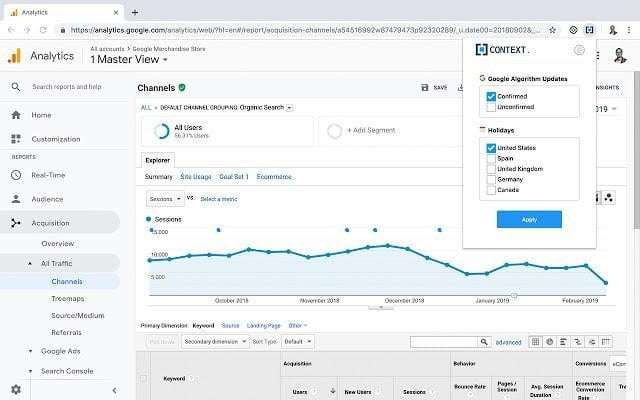640x400 pixels.
Task: Click the Real-Time clock icon
Action: (16, 175)
